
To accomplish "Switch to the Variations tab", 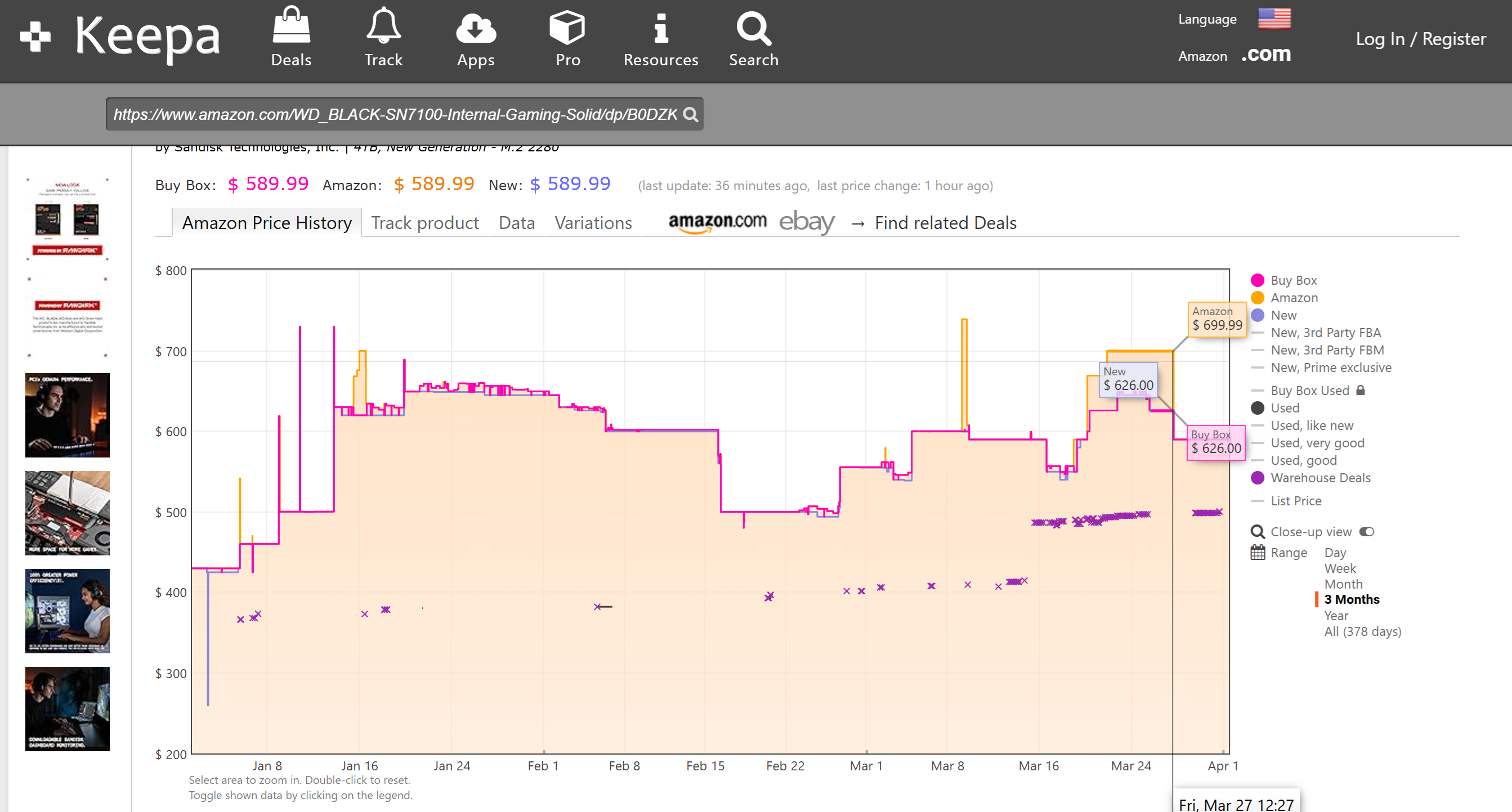I will 593,222.
